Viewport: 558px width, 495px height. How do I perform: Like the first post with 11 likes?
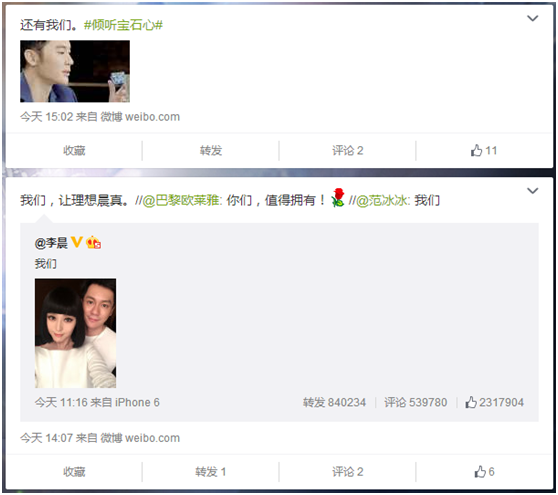(x=484, y=151)
